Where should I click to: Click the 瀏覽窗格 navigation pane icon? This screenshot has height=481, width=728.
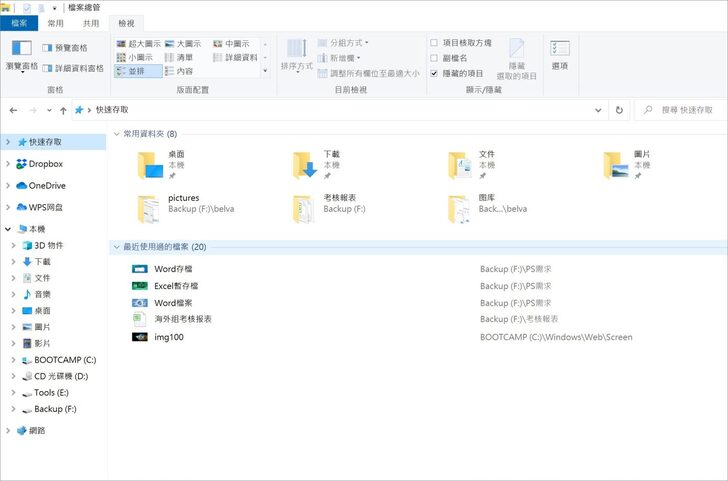(x=21, y=48)
